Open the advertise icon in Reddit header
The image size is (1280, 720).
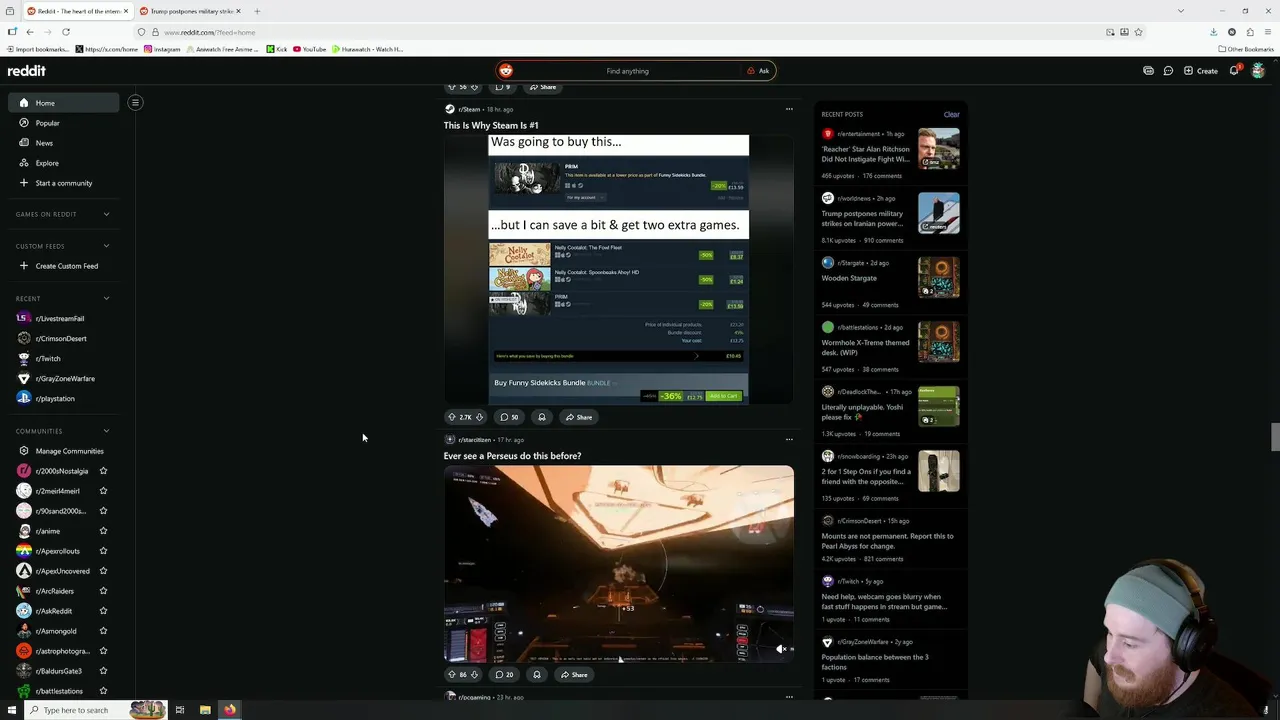pos(1148,71)
